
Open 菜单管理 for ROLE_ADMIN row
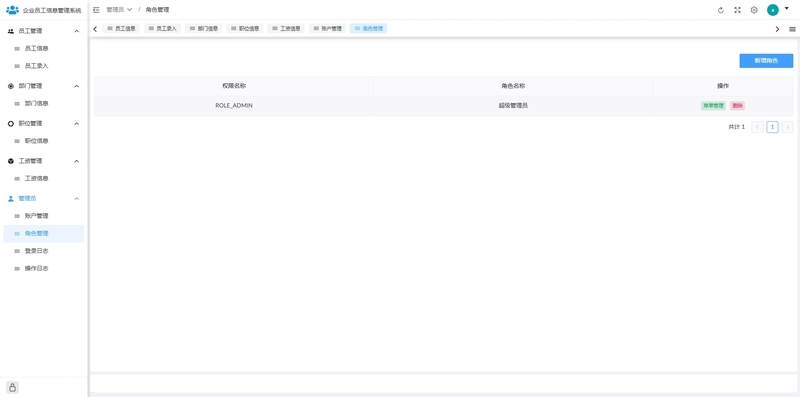[x=713, y=106]
